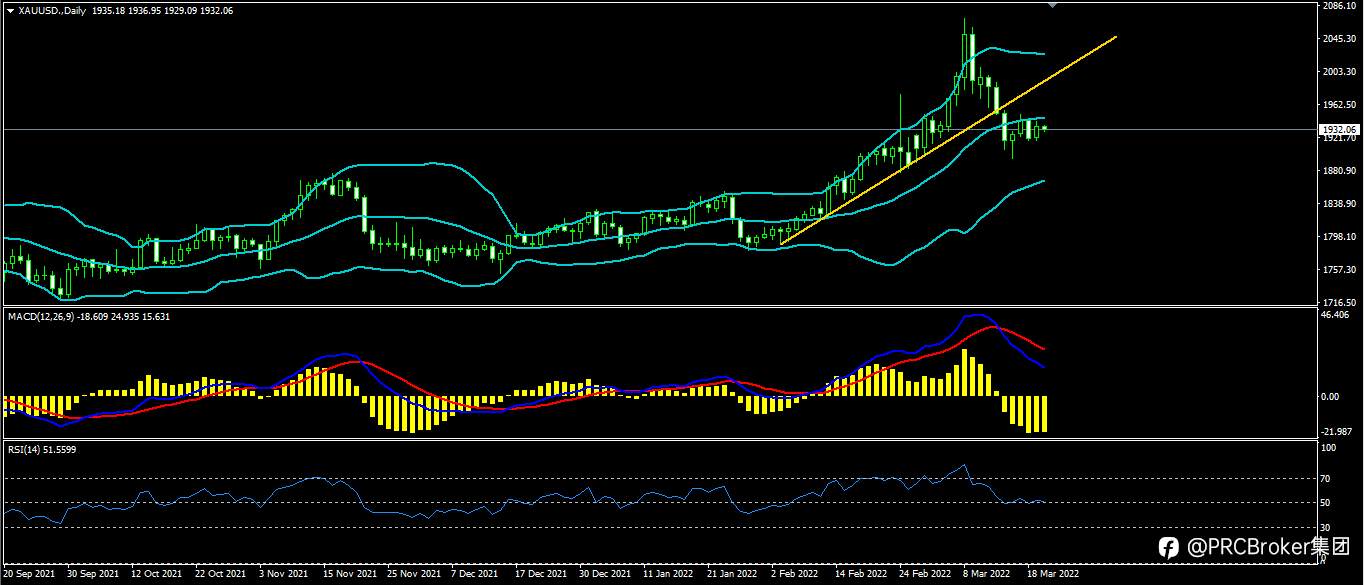
Task: Click the chart shift triangle marker
Action: pyautogui.click(x=1051, y=5)
